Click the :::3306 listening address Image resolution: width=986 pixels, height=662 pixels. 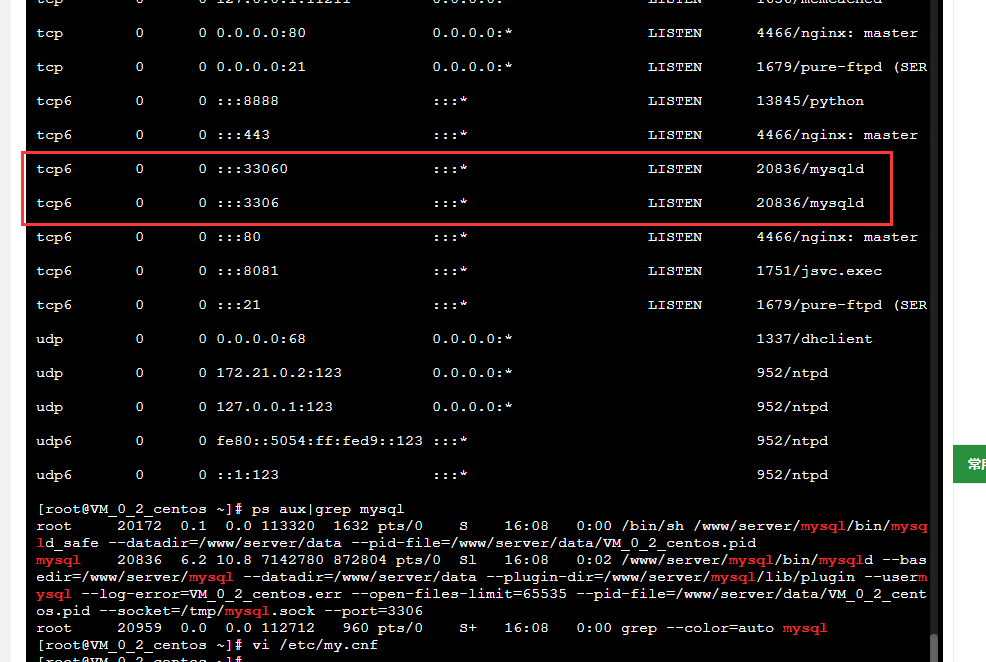248,202
